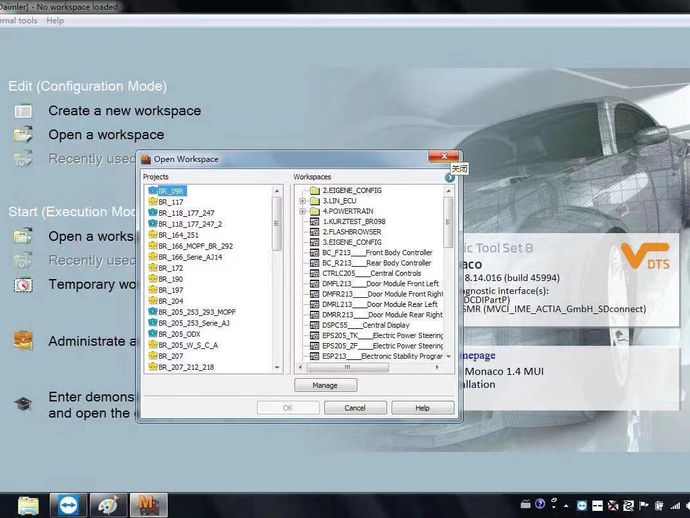Open the External tools menu

pyautogui.click(x=18, y=21)
